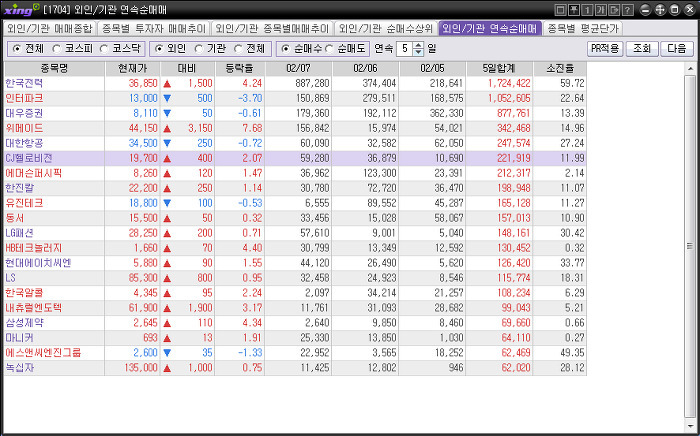Select the 에스앤씨엔진그룹 stock name
The height and width of the screenshot is (436, 700).
point(43,353)
